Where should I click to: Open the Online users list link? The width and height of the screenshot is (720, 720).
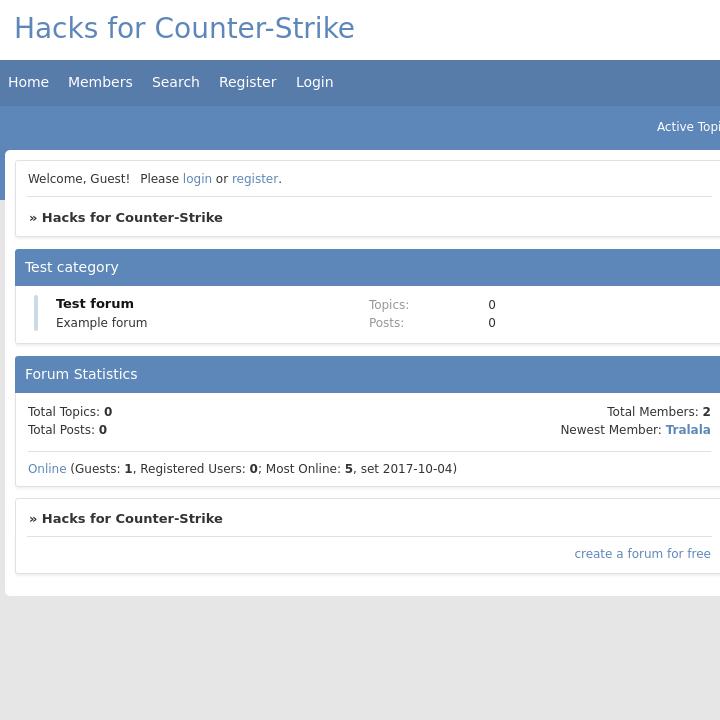click(47, 469)
